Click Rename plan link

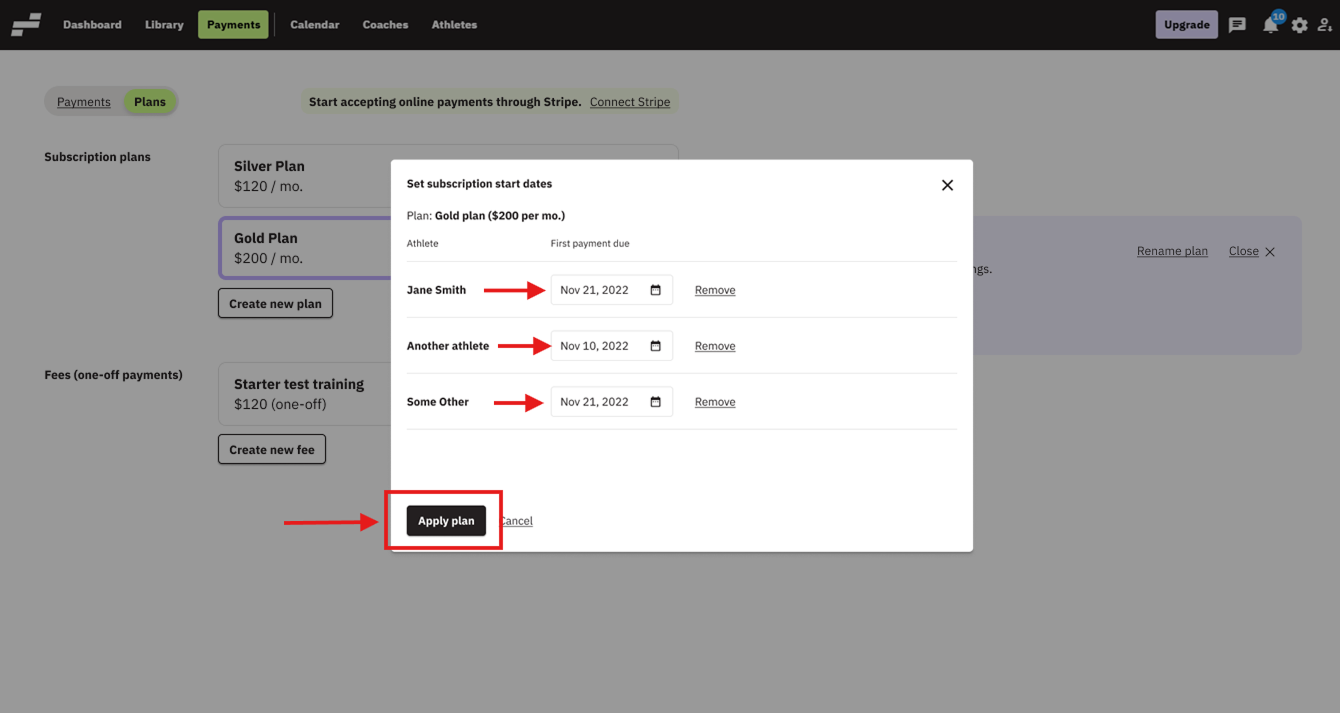[1172, 251]
